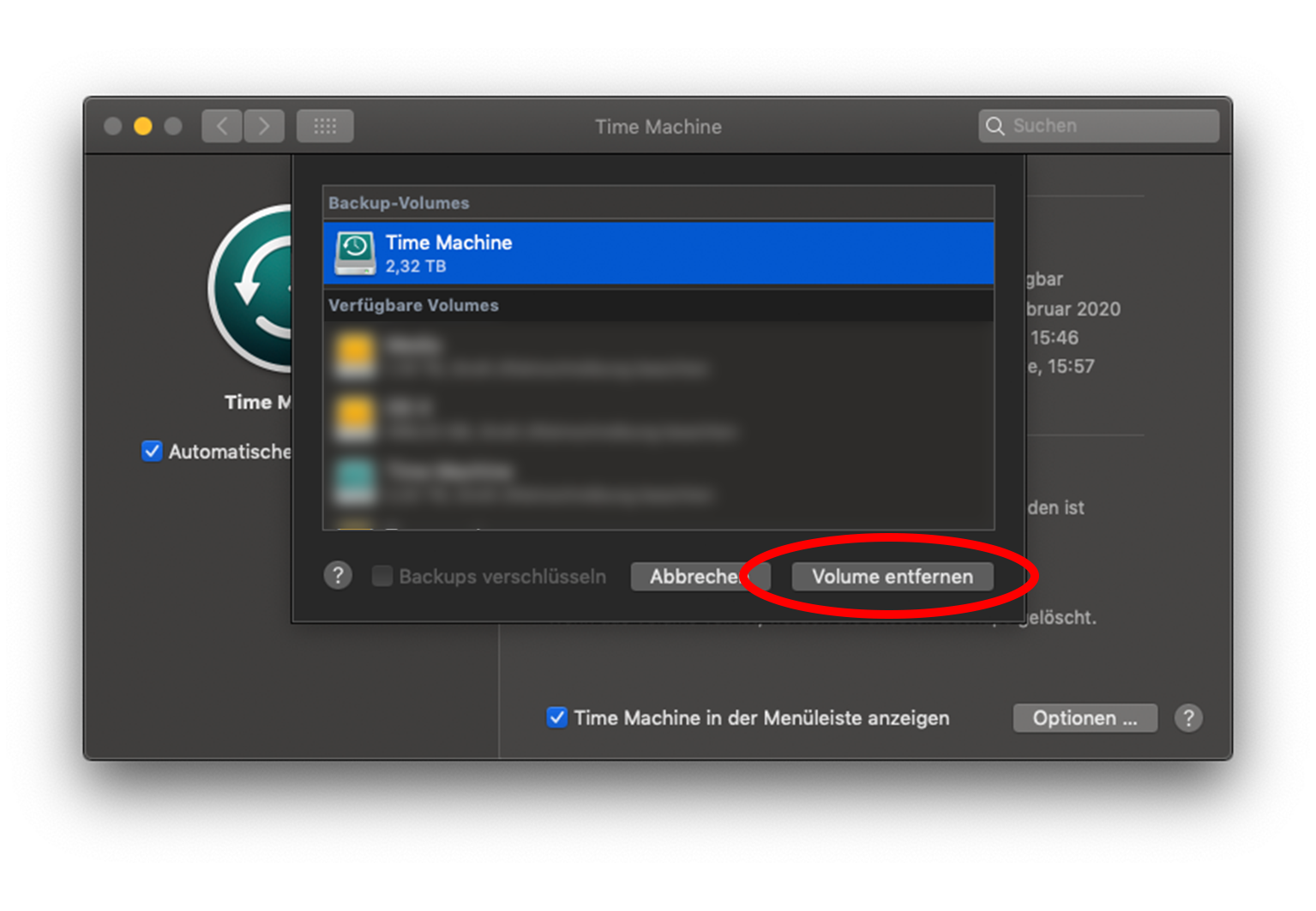Click the blurred teal volume icon
This screenshot has width=1316, height=911.
355,481
